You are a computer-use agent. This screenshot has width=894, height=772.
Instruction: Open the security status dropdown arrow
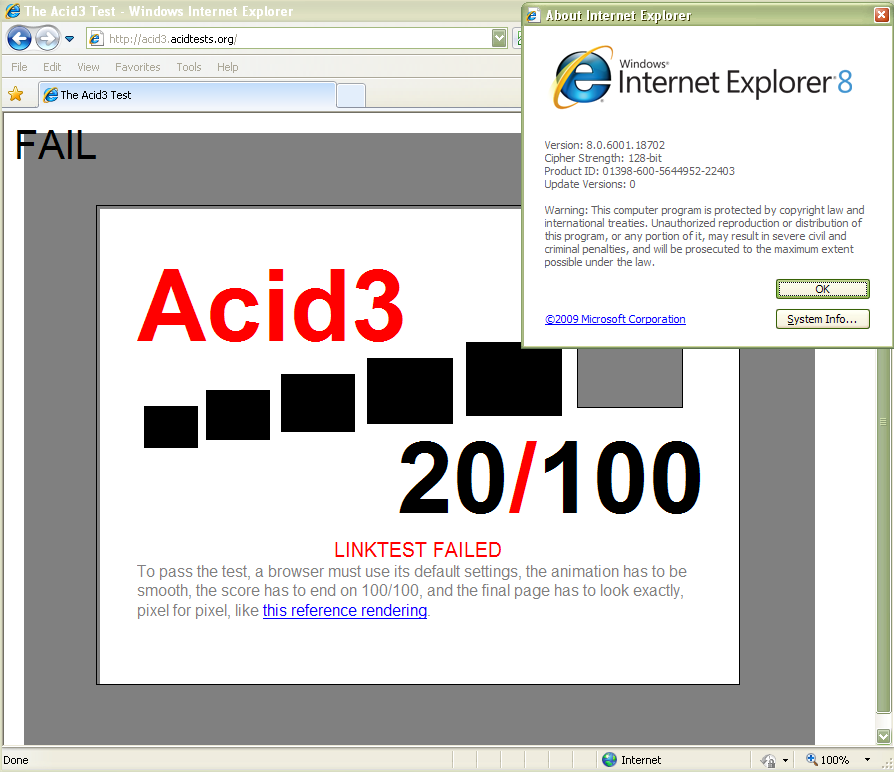[785, 760]
